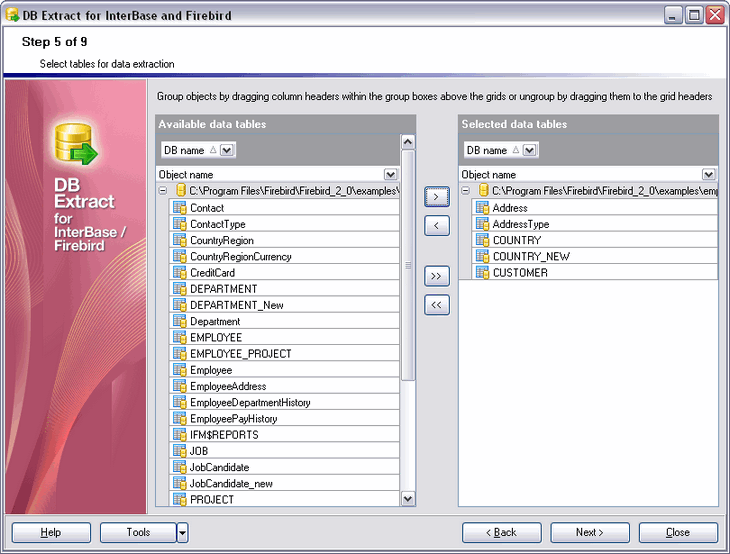Minimize the DB Extract window

pyautogui.click(x=673, y=15)
